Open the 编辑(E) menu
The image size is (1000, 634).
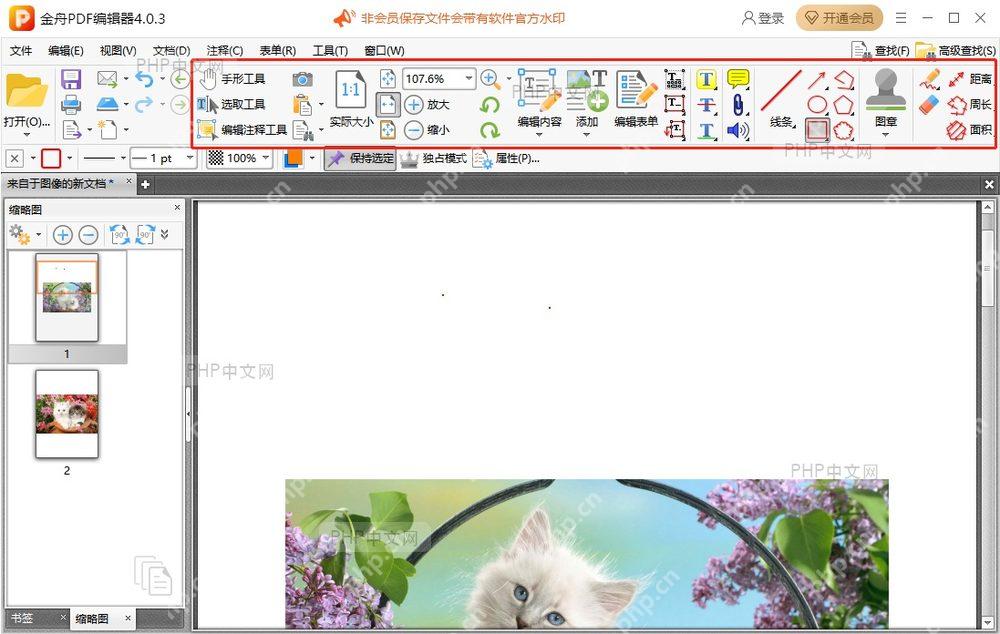pyautogui.click(x=66, y=50)
